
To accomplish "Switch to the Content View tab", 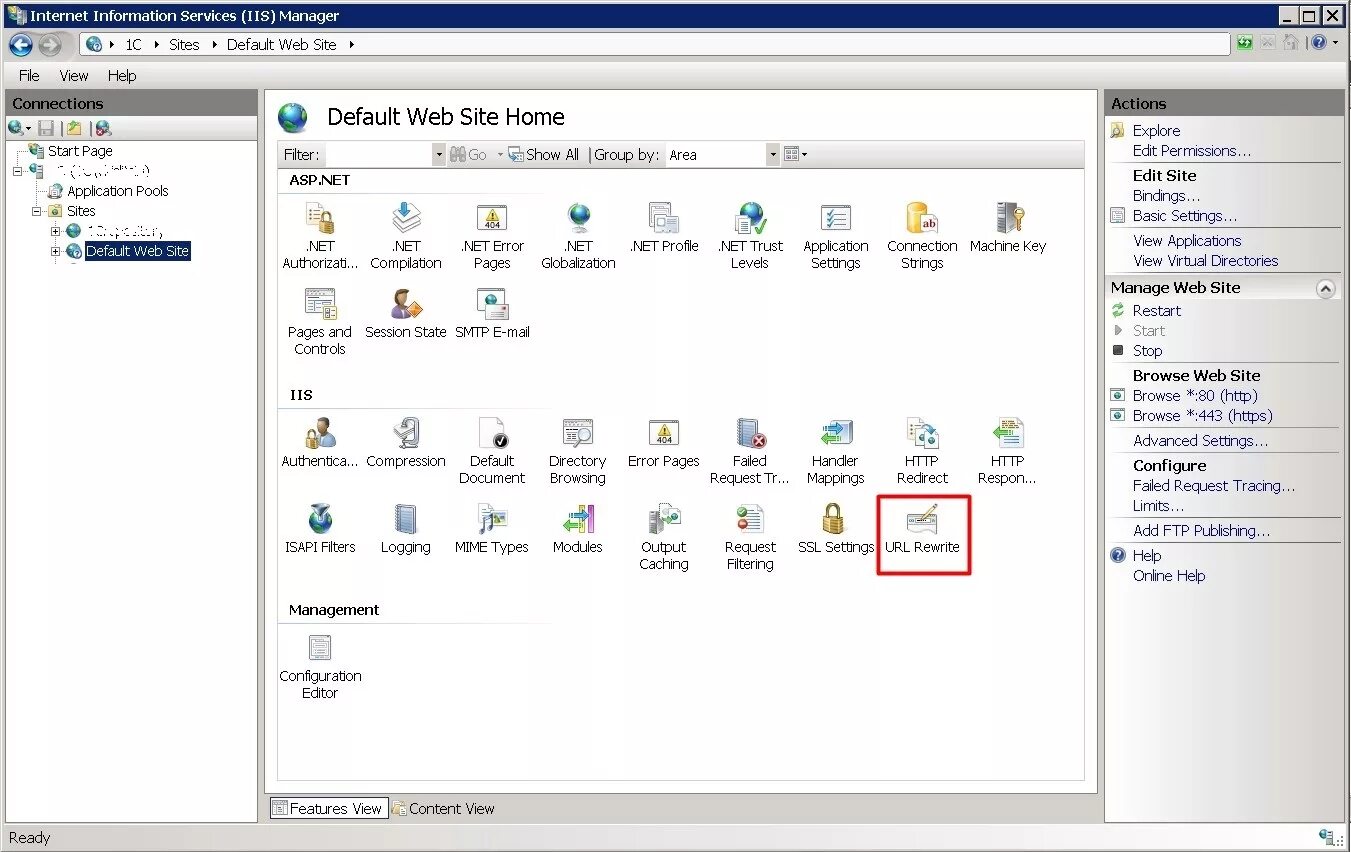I will tap(443, 808).
